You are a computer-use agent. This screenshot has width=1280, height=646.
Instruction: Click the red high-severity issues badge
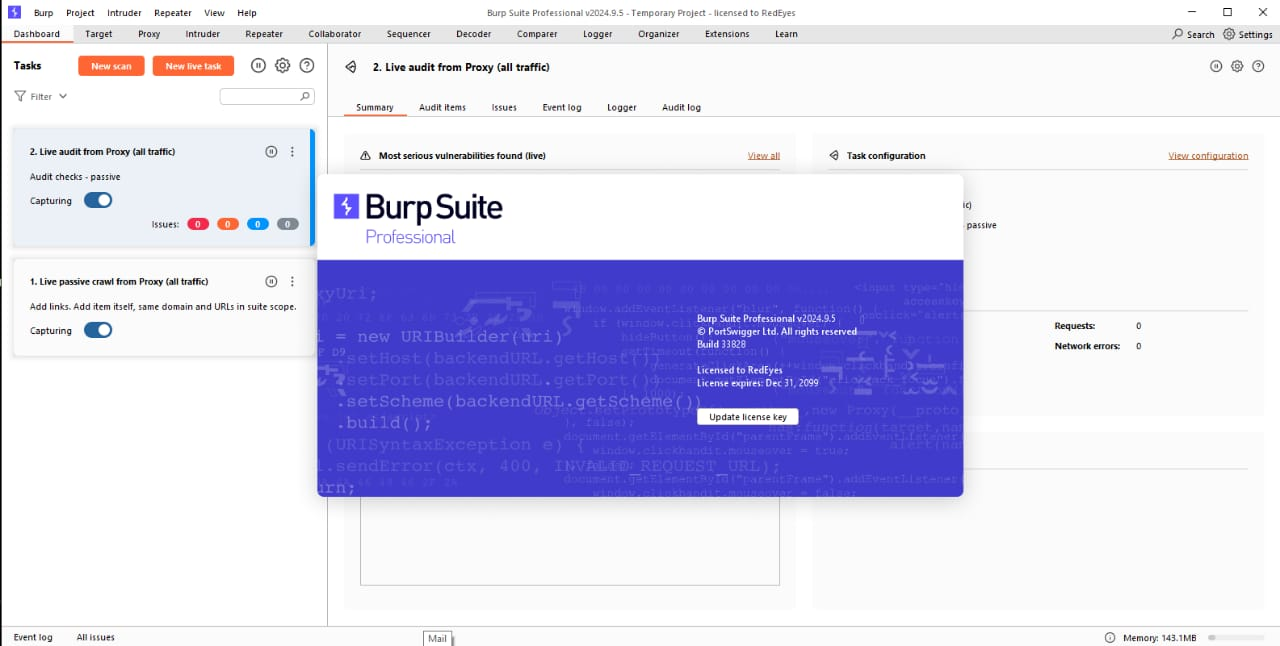(x=198, y=224)
